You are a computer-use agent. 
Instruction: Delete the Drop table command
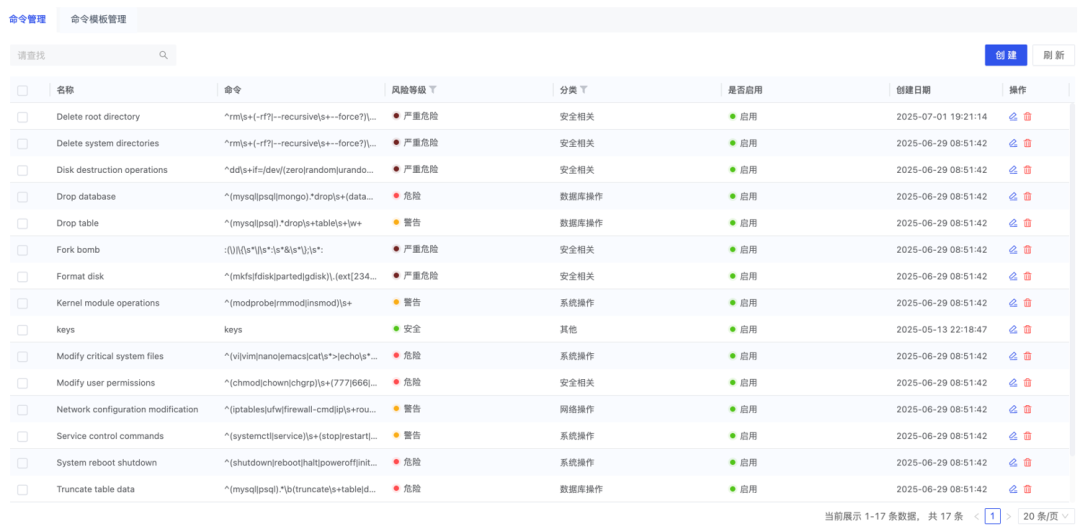(1027, 223)
